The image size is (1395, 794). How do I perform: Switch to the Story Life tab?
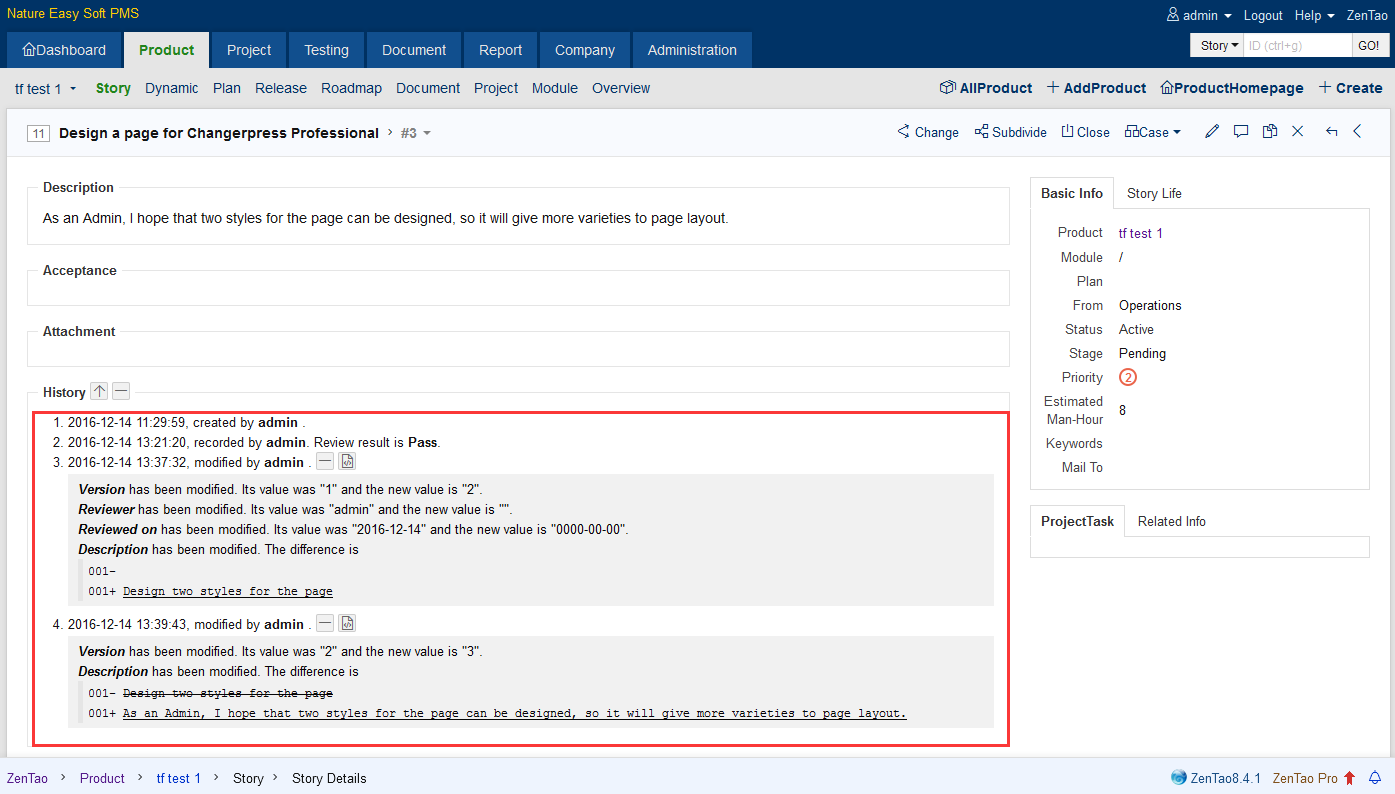1154,193
